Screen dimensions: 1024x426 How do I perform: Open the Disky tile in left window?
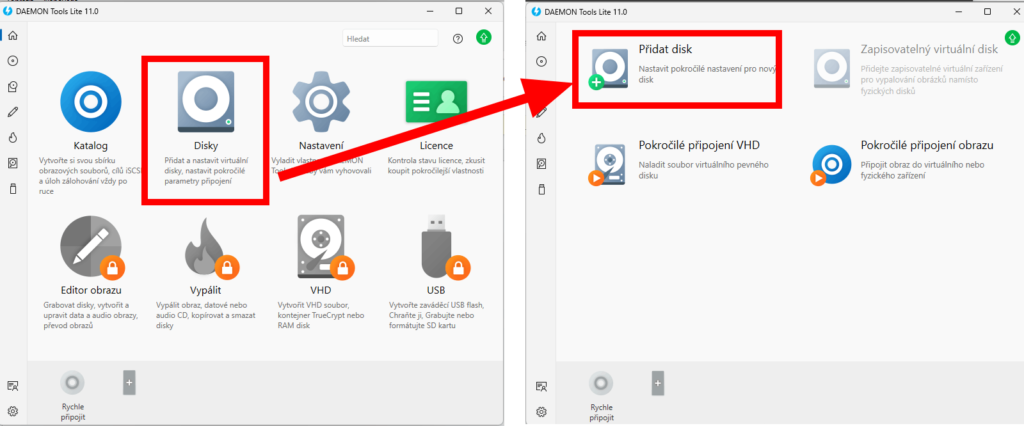point(204,130)
